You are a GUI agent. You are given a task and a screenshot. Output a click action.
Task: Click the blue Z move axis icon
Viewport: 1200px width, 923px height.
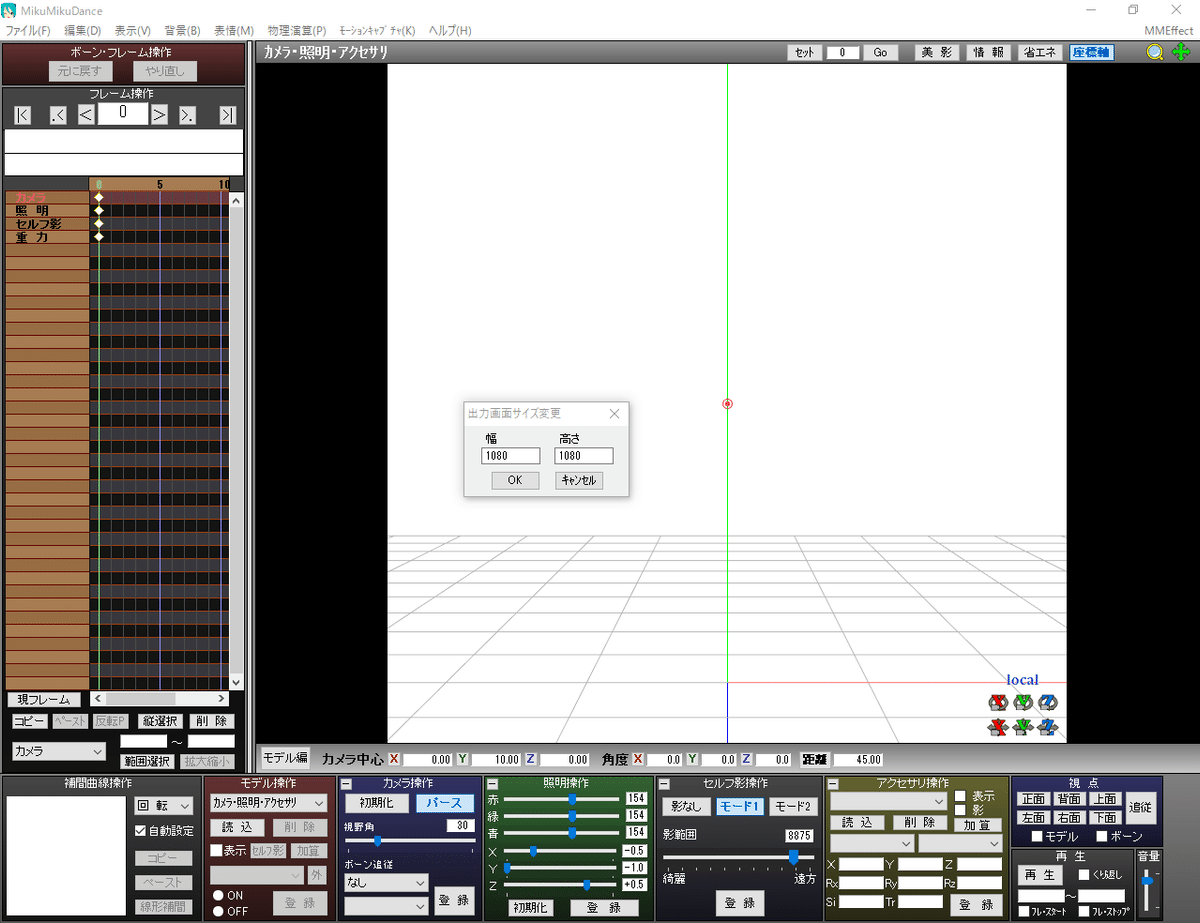1047,727
